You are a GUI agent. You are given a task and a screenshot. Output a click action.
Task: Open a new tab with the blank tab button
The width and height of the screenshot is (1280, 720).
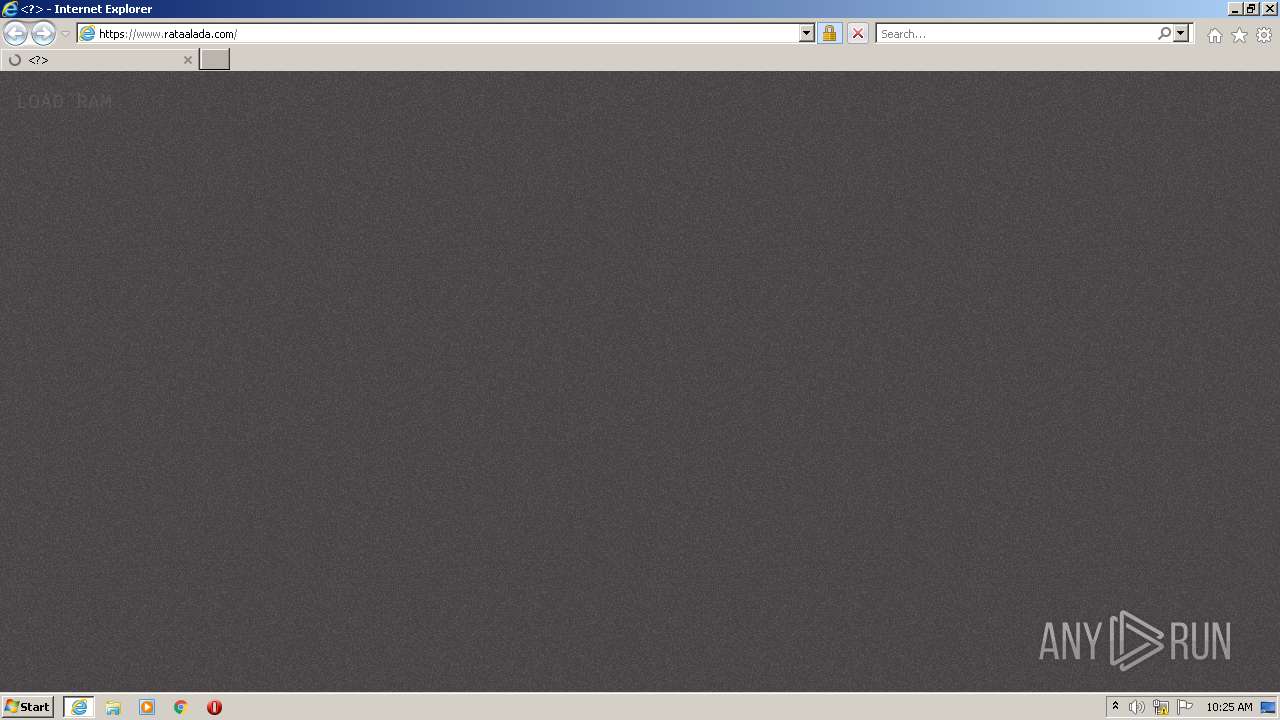(214, 60)
